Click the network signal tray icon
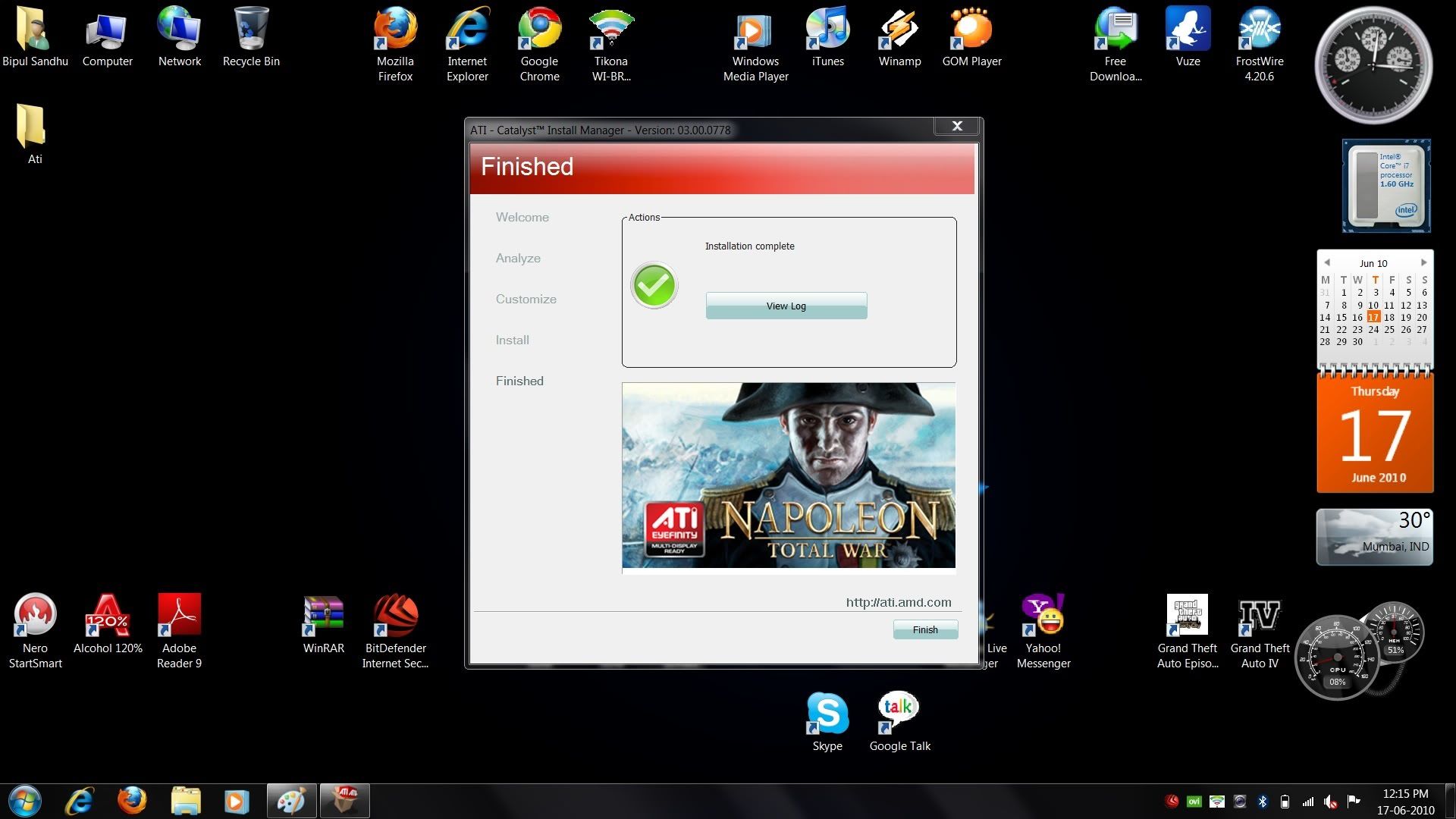 click(1308, 802)
